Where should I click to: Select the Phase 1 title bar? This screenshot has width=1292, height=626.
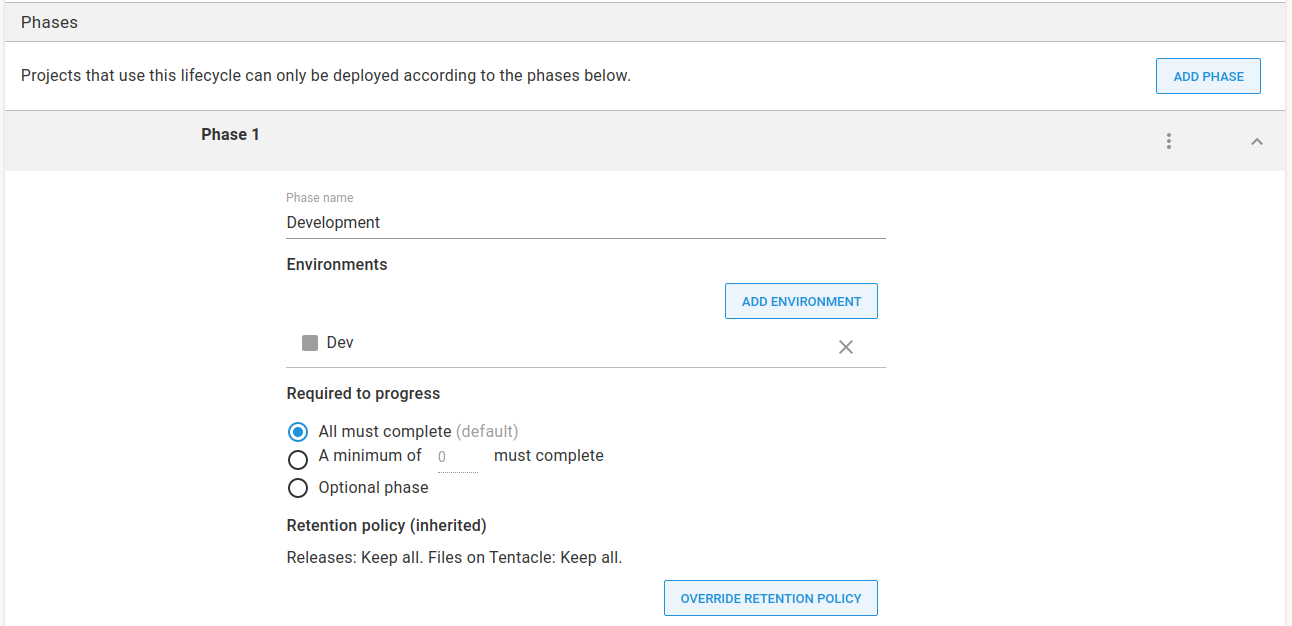tap(230, 133)
